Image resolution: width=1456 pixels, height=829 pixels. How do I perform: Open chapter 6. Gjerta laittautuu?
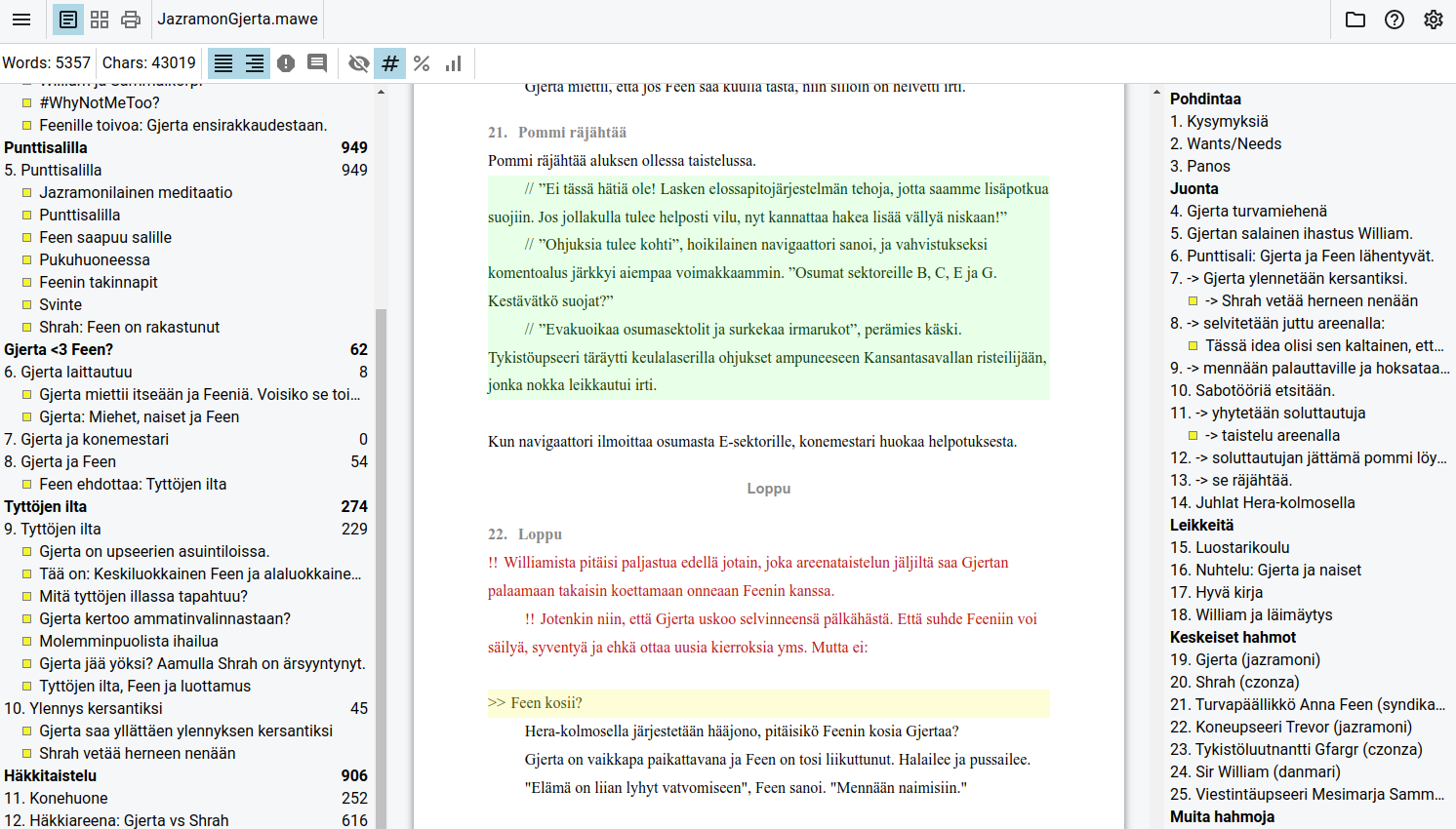[x=185, y=372]
